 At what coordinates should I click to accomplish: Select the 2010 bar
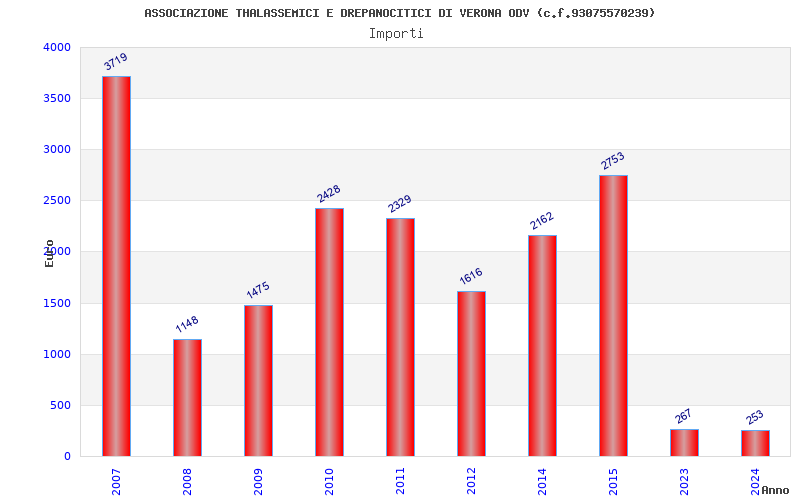(329, 332)
